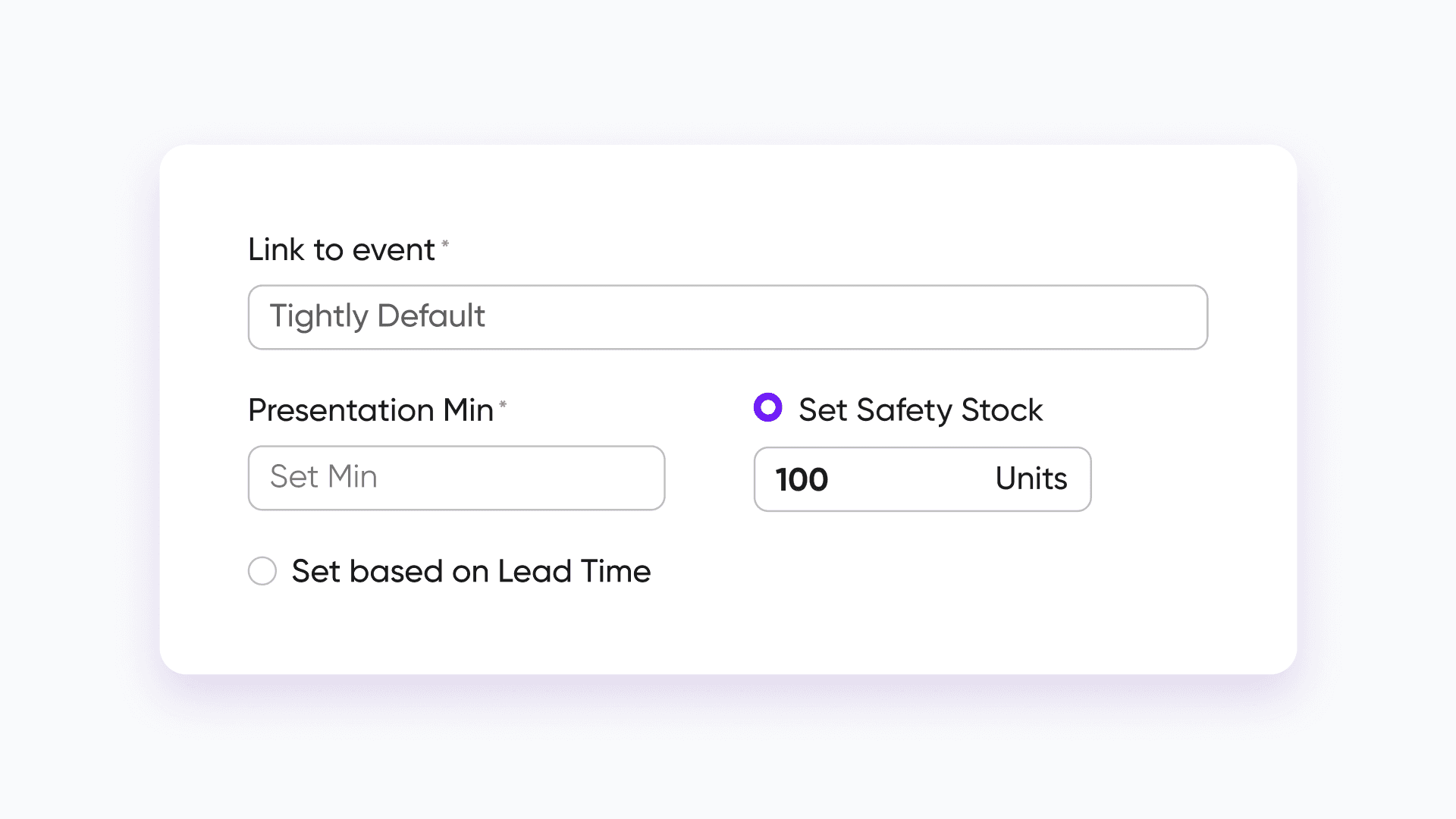Click the purple selected radio indicator

coord(767,407)
